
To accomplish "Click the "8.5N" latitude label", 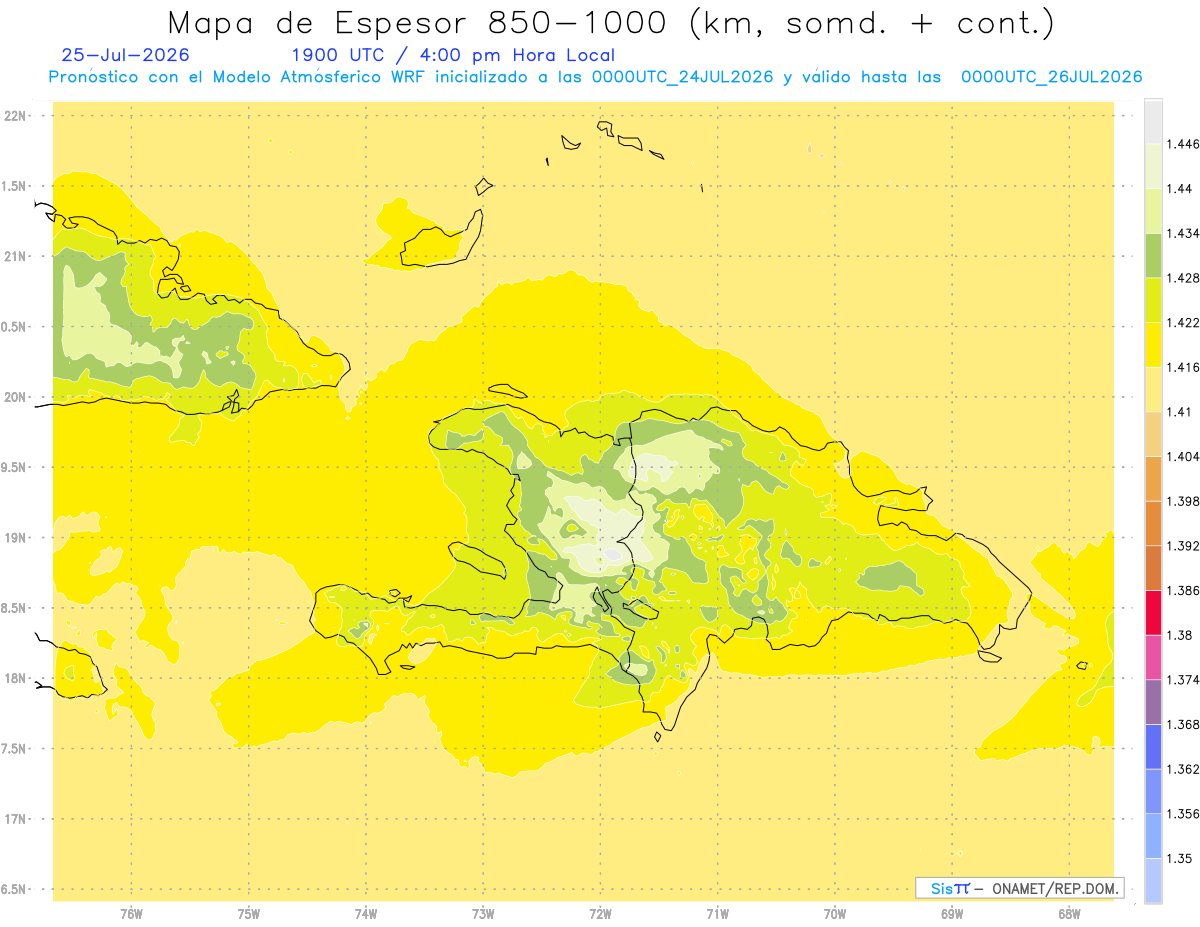I will coord(15,608).
